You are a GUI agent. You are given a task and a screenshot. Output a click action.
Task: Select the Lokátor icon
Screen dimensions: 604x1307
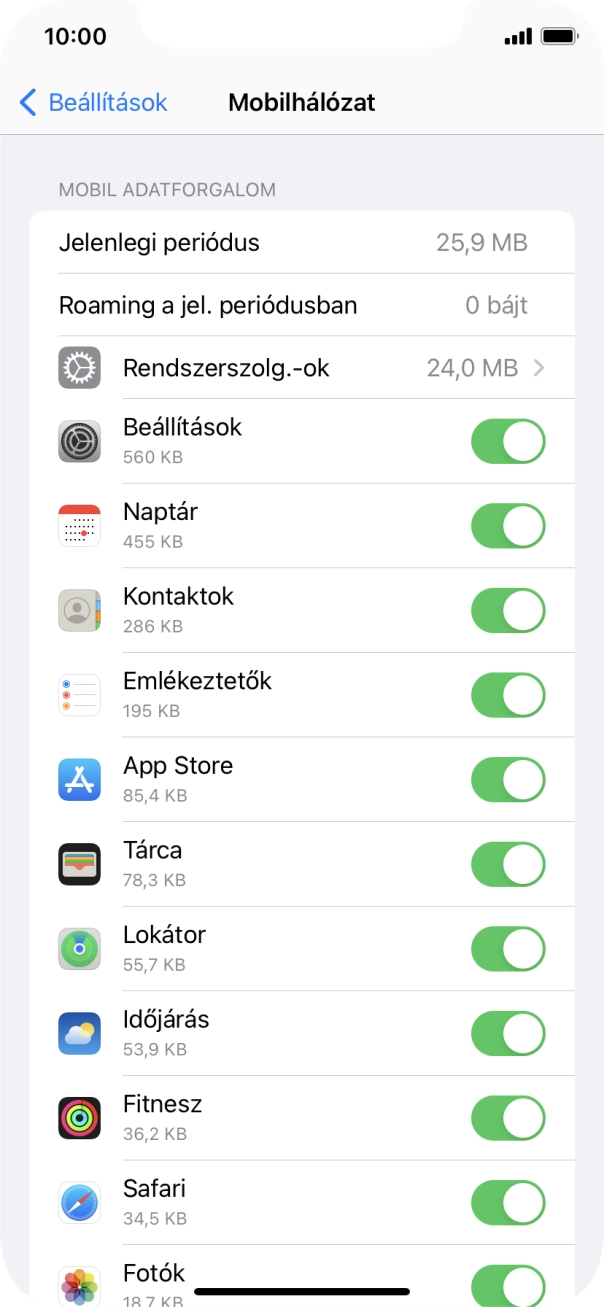79,948
